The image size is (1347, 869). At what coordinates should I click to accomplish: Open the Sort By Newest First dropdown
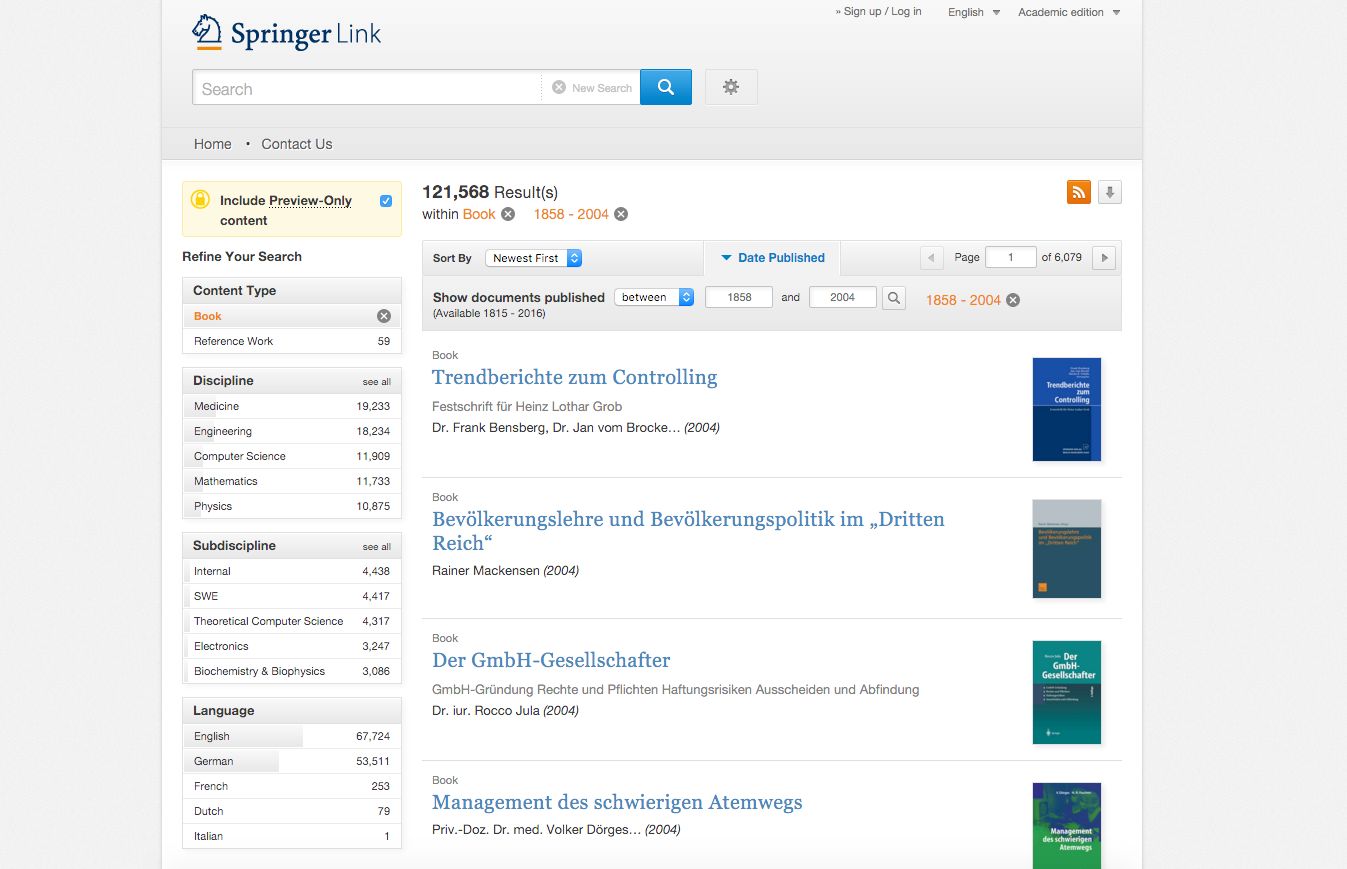[533, 258]
